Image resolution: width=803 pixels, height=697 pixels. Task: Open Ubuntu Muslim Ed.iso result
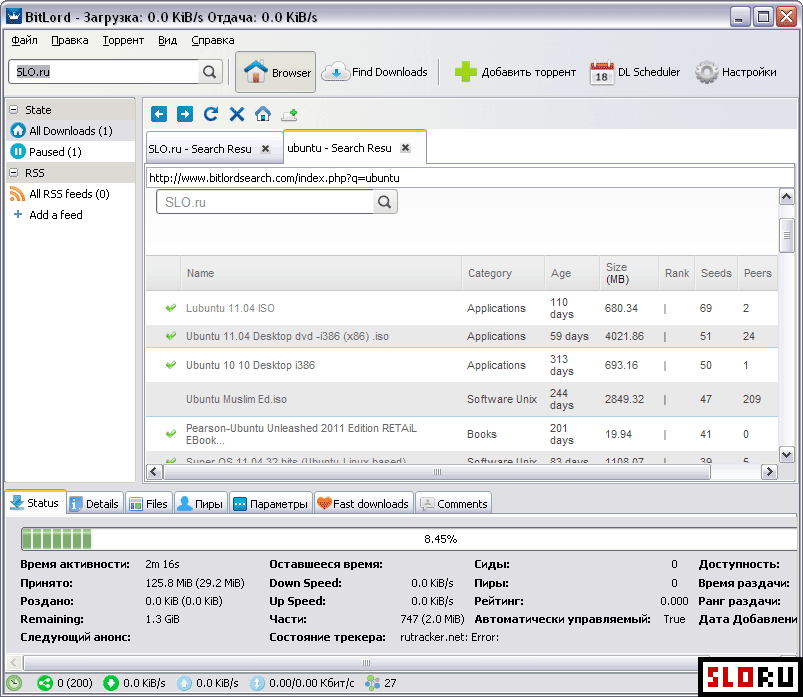coord(236,399)
